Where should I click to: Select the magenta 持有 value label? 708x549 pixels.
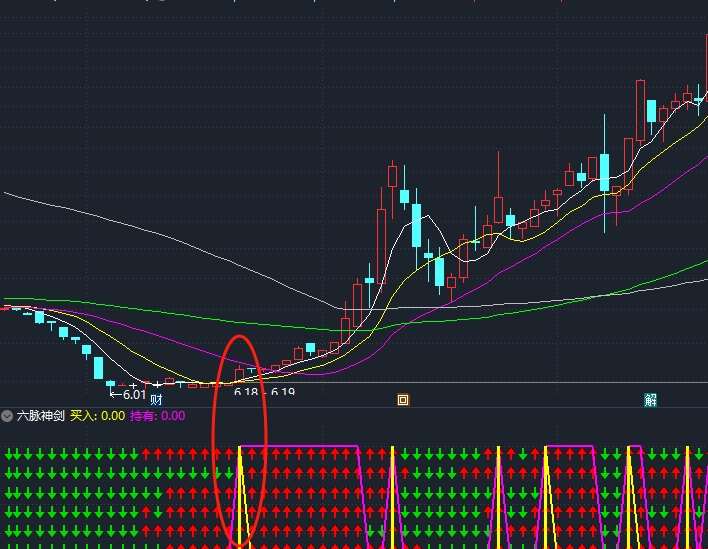(157, 416)
